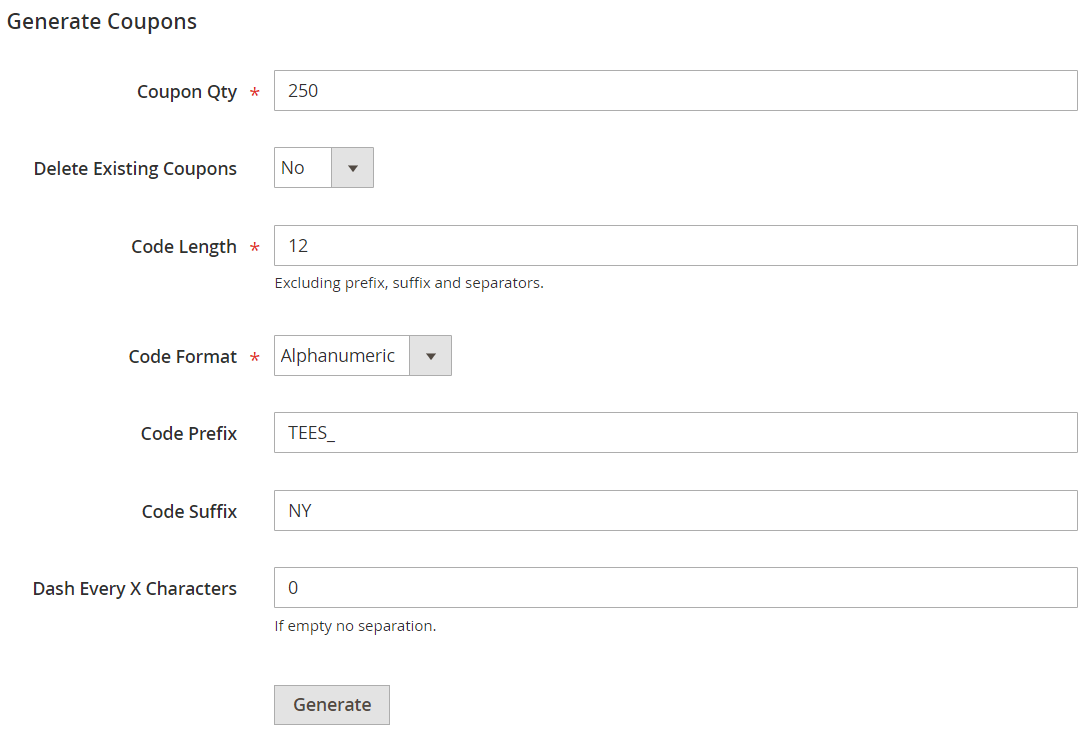Edit the Dash Every X Characters field
Viewport: 1089px width, 734px height.
tap(675, 587)
